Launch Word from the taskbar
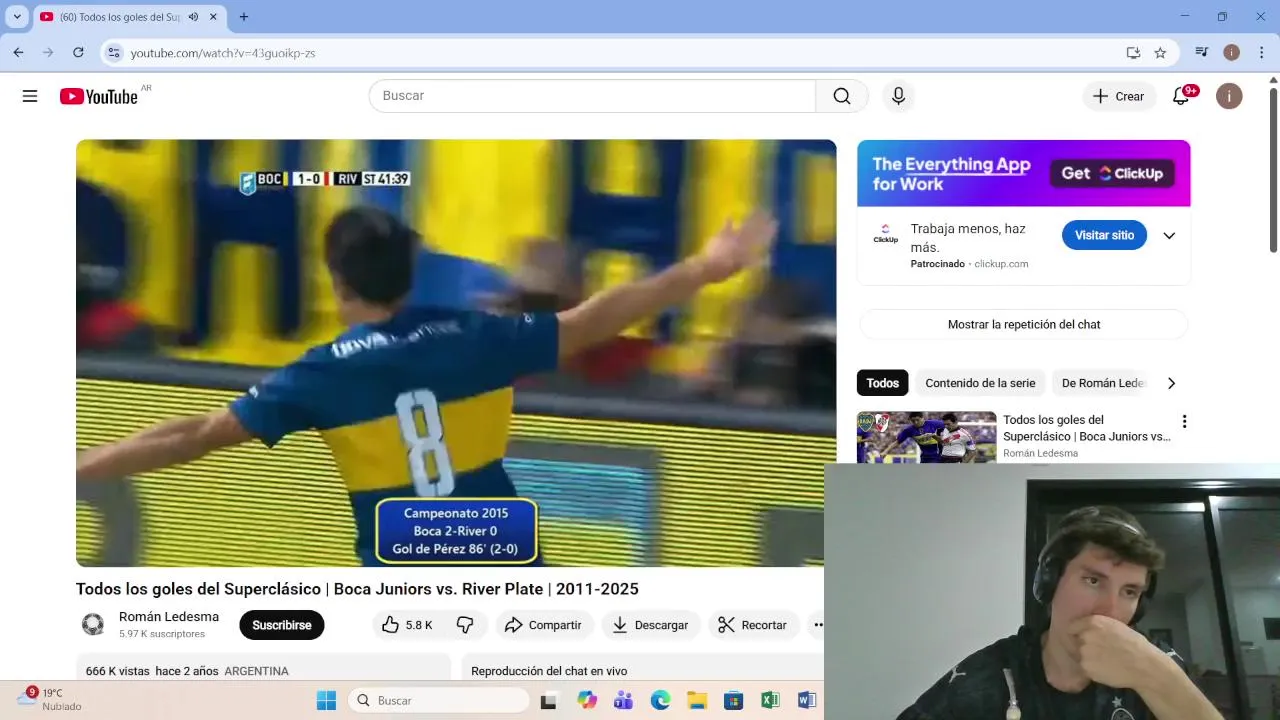Screen dimensions: 1280x720 806,701
